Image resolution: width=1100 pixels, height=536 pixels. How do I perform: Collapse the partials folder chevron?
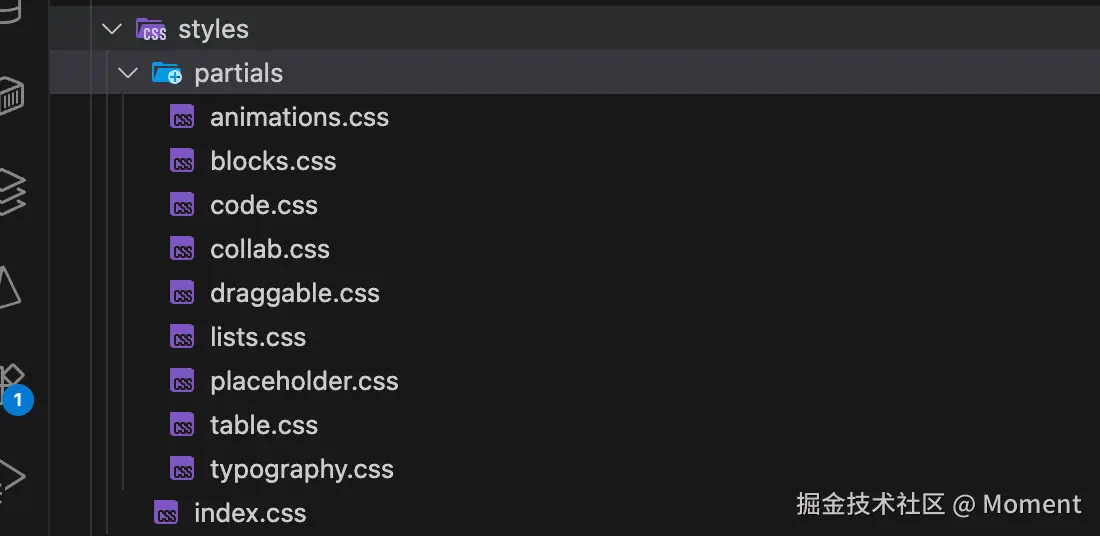[127, 74]
